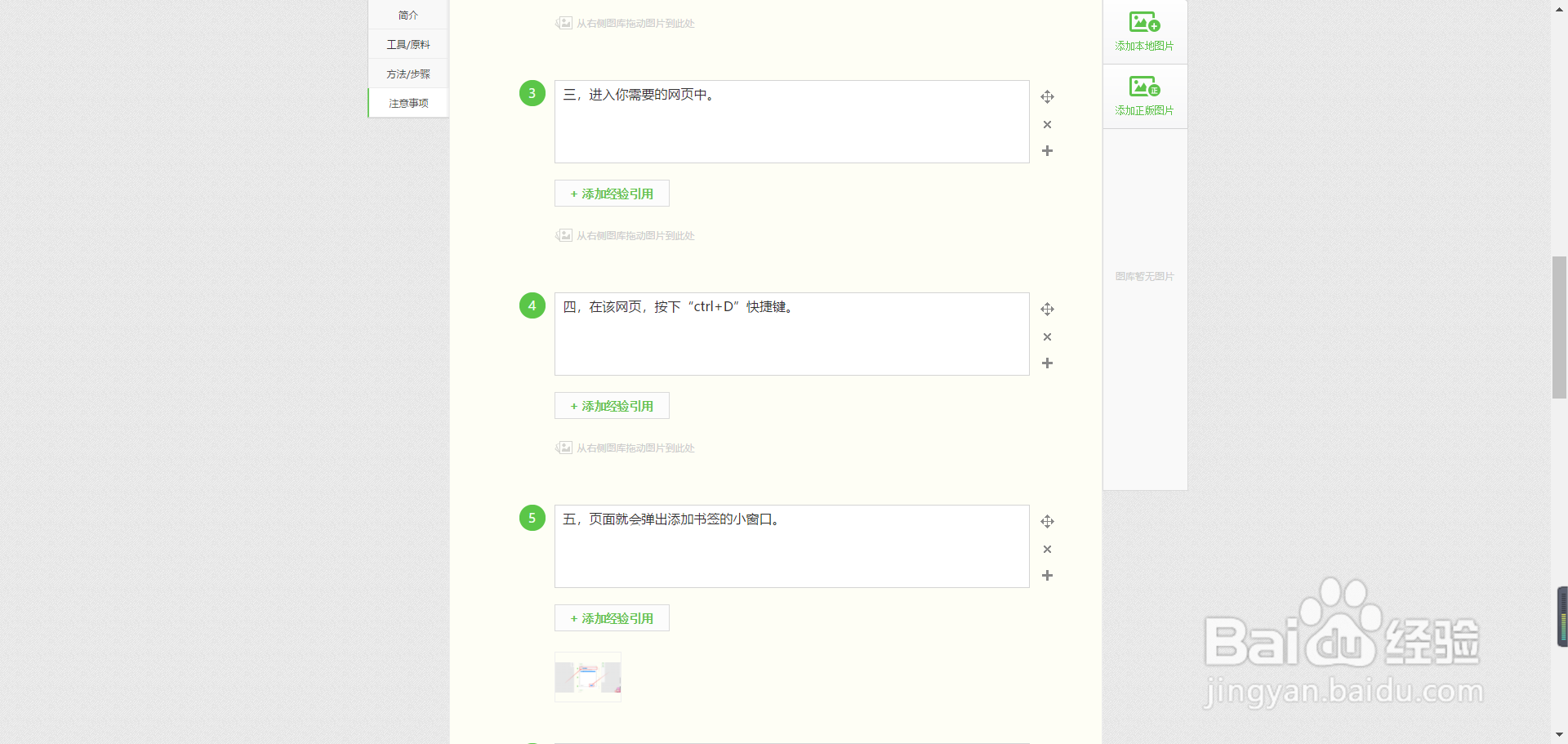Click the 添加正版图片 licensed image icon
1568x744 pixels.
(1143, 87)
